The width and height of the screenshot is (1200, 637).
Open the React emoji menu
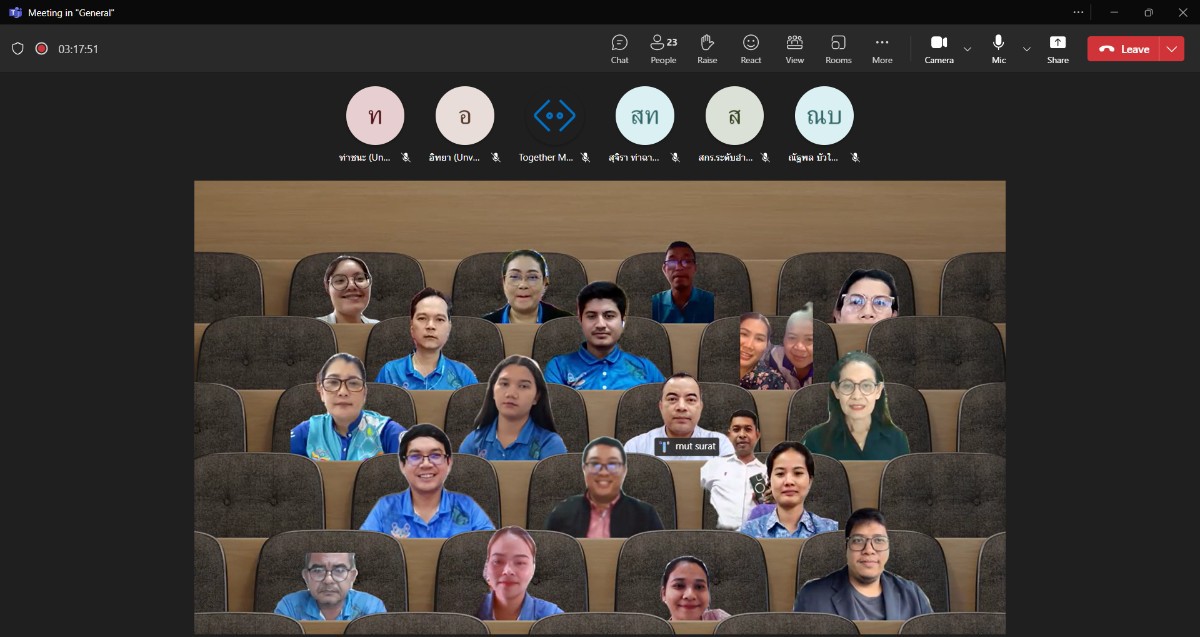pyautogui.click(x=751, y=48)
